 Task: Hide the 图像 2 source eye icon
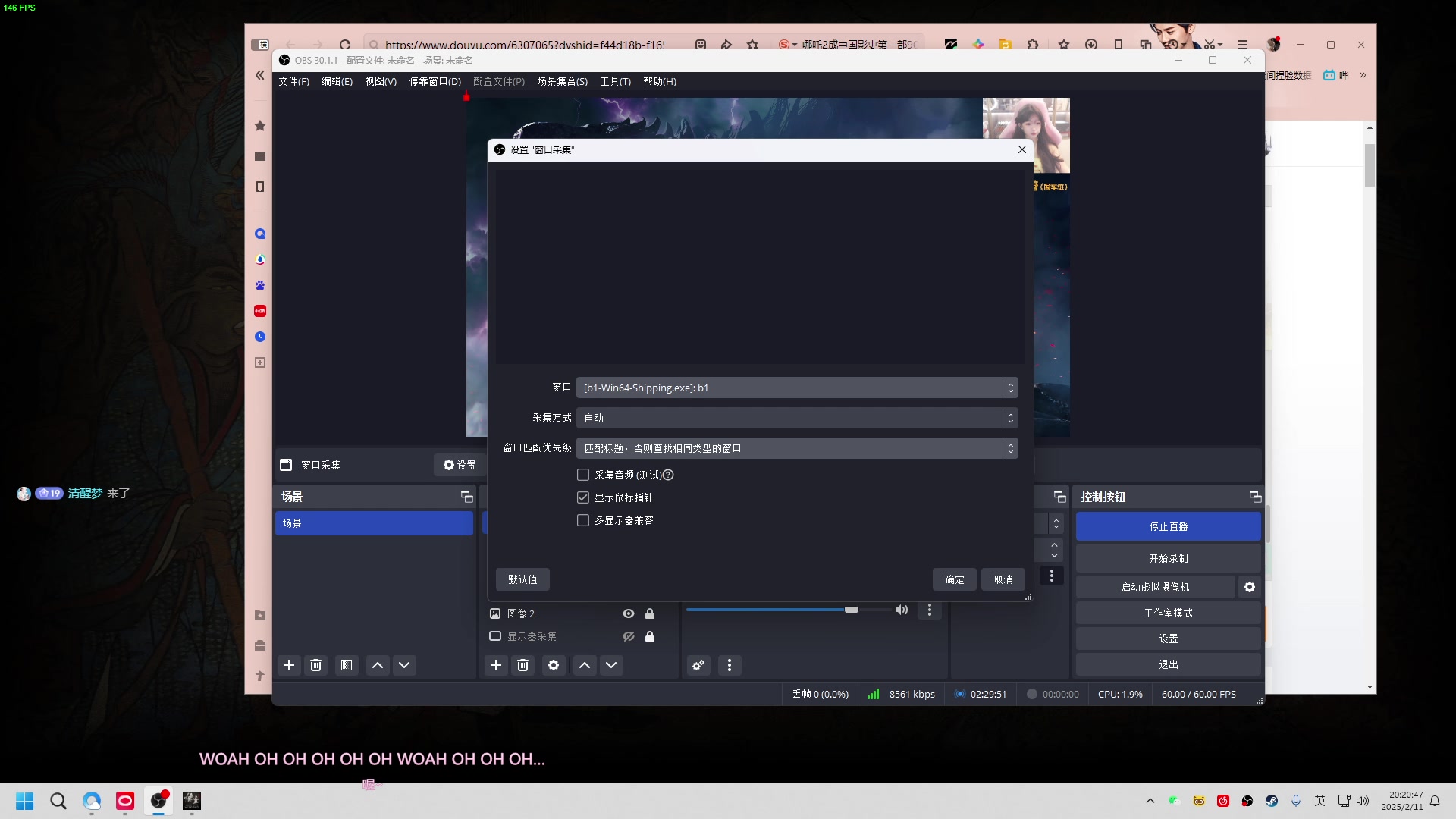pos(629,613)
